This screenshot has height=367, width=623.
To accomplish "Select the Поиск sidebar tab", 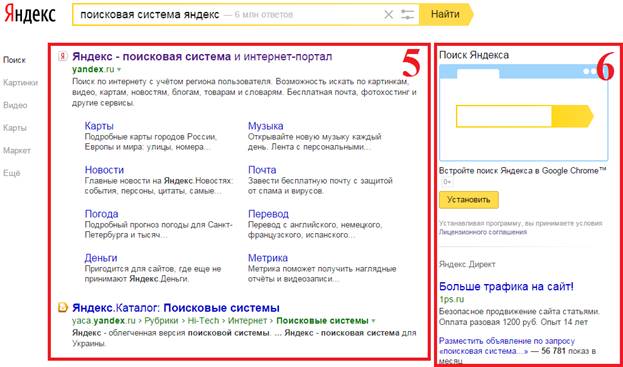I will (14, 60).
